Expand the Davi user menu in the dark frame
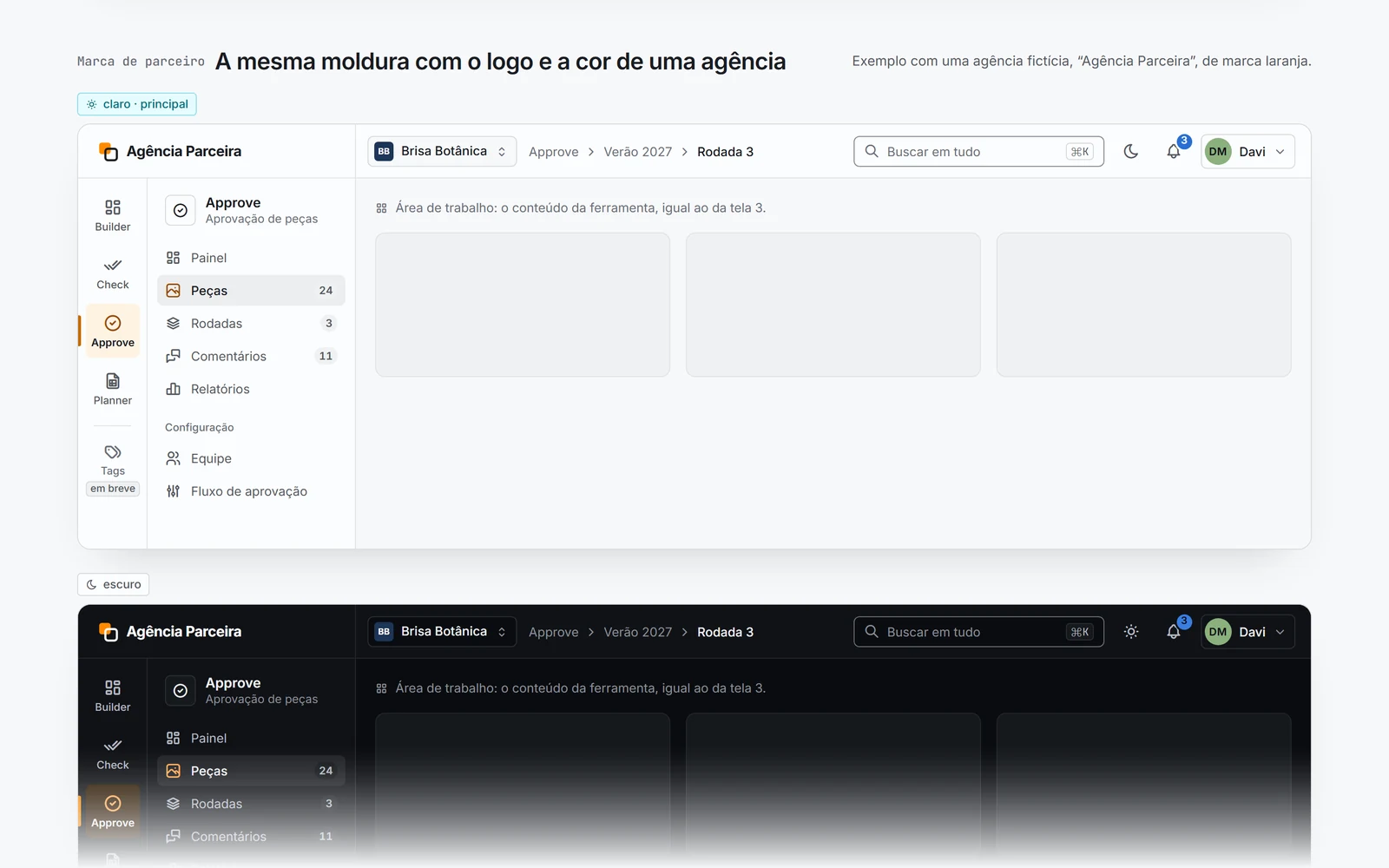Screen dimensions: 1389x868 coord(1247,632)
